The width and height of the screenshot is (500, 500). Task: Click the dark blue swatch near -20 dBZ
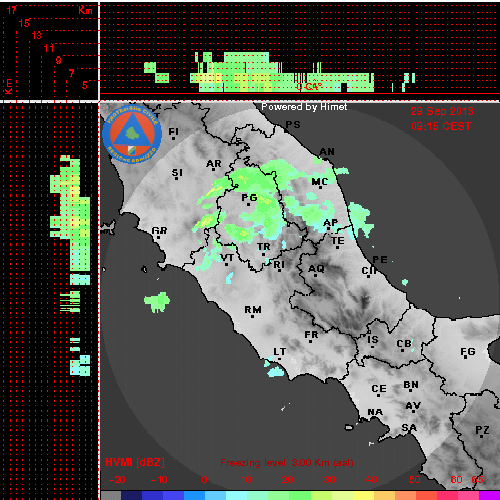coord(131,495)
